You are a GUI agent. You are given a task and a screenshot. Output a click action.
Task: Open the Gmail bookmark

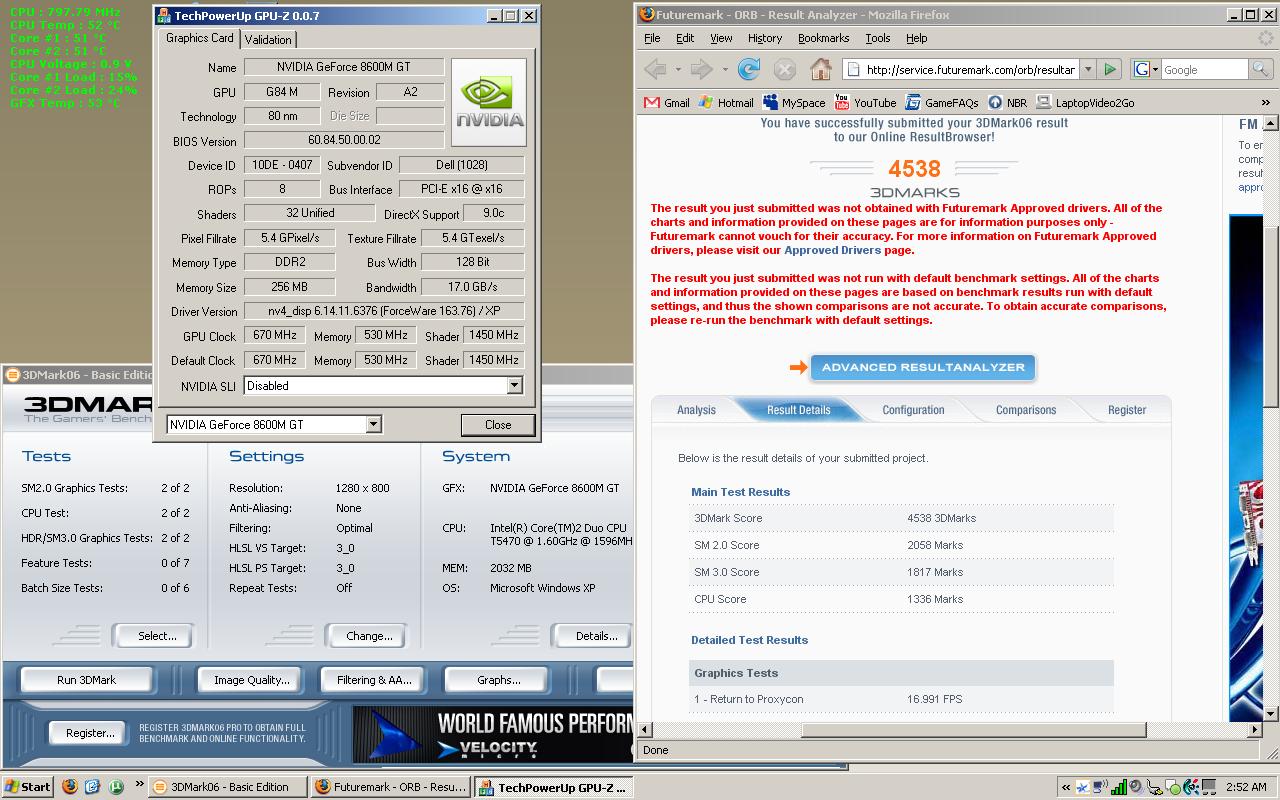pyautogui.click(x=667, y=102)
